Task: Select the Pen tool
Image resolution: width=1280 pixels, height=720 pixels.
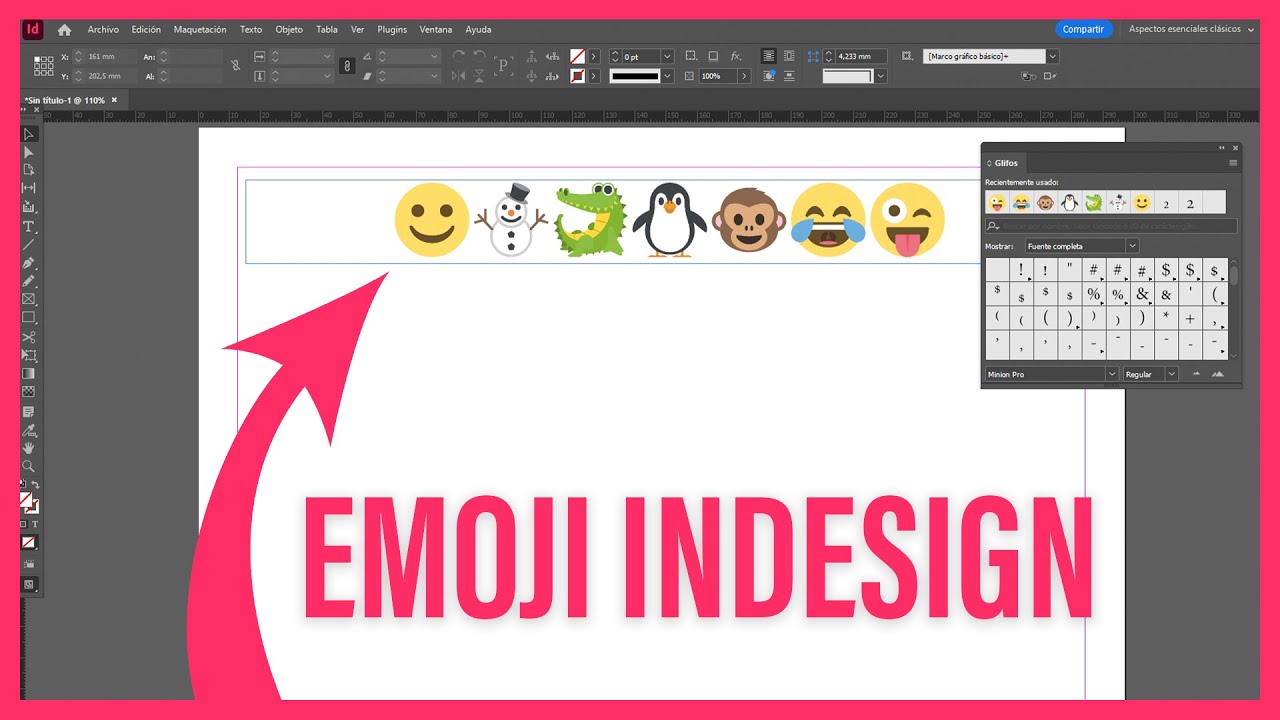Action: (x=29, y=263)
